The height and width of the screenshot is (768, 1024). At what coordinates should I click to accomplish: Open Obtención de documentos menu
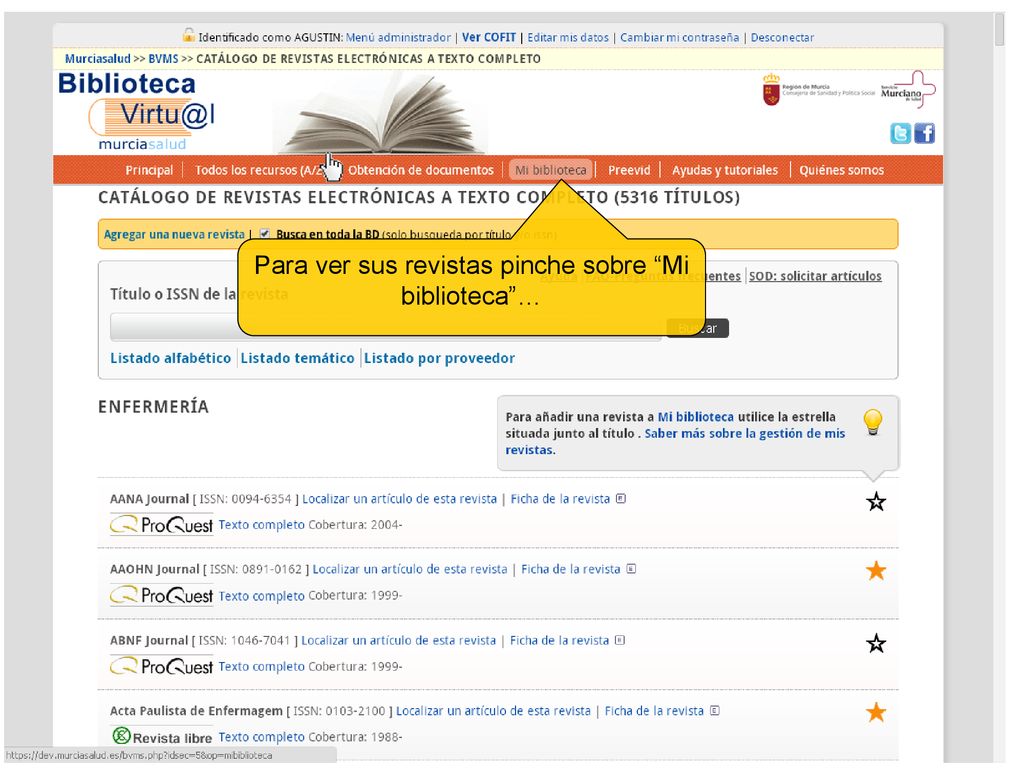[x=421, y=170]
